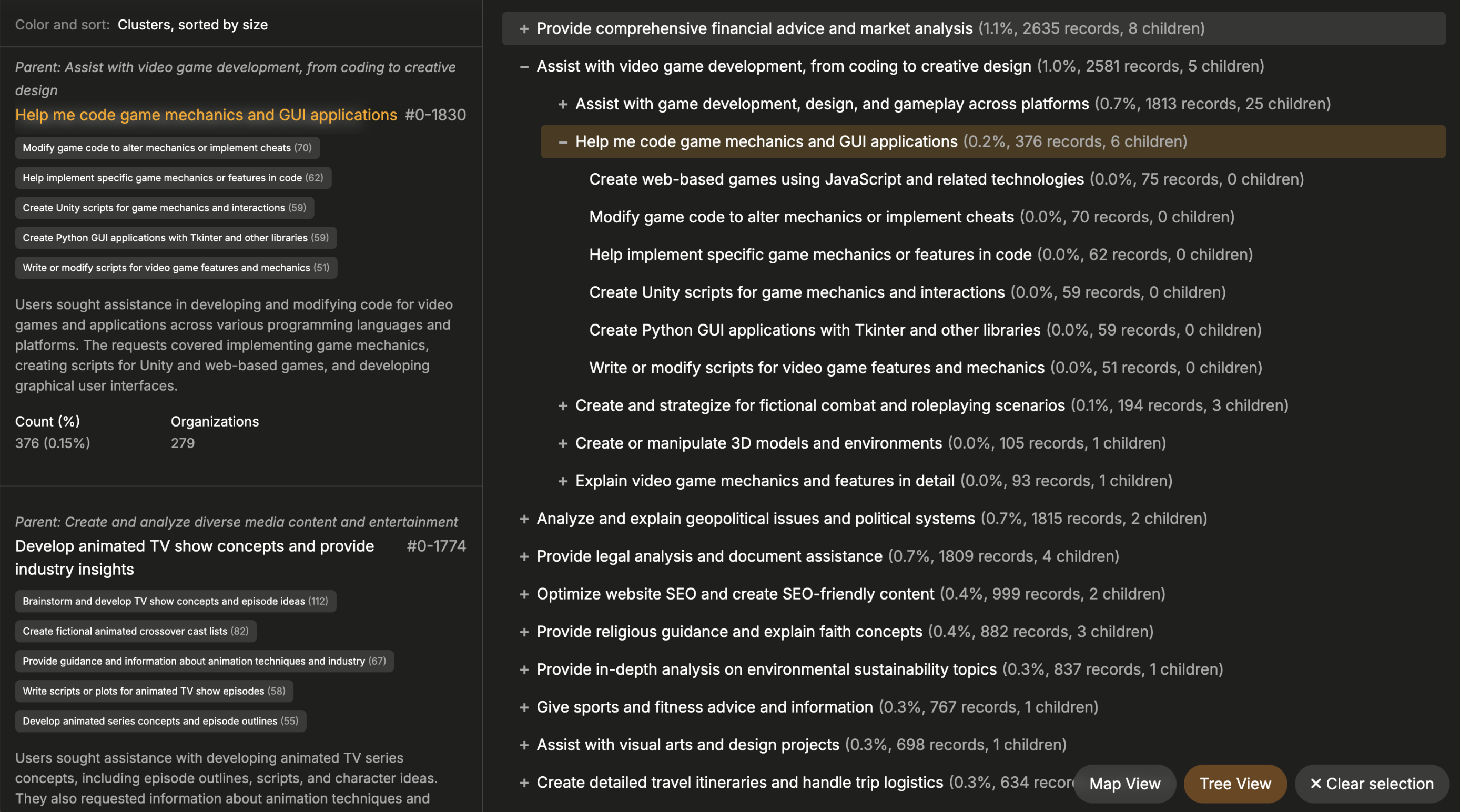This screenshot has height=812, width=1460.
Task: Click plus icon beside religious guidance cluster
Action: tap(524, 632)
